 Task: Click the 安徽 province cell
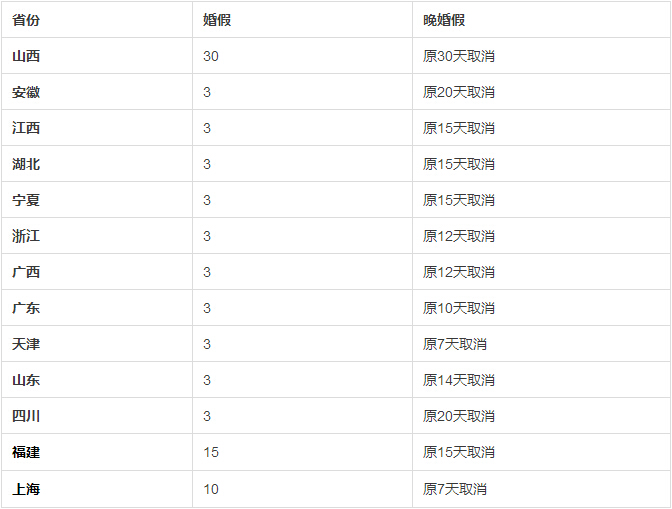pos(26,92)
